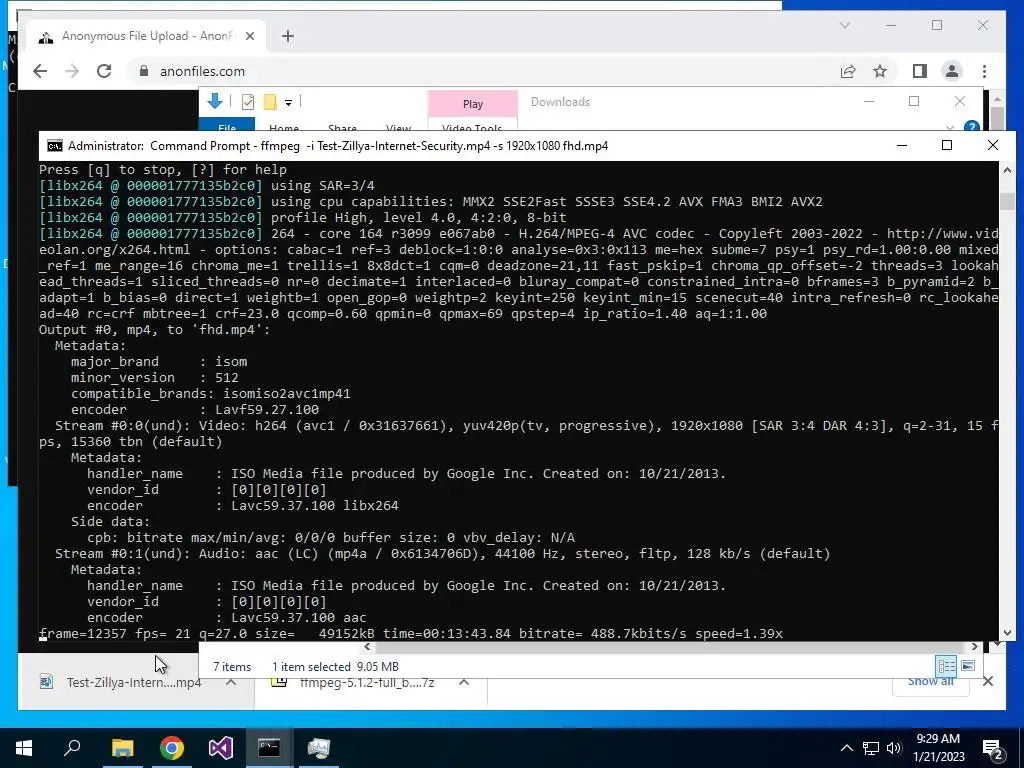Screen dimensions: 1024x768
Task: Select the Play tab in Explorer ribbon
Action: click(473, 104)
